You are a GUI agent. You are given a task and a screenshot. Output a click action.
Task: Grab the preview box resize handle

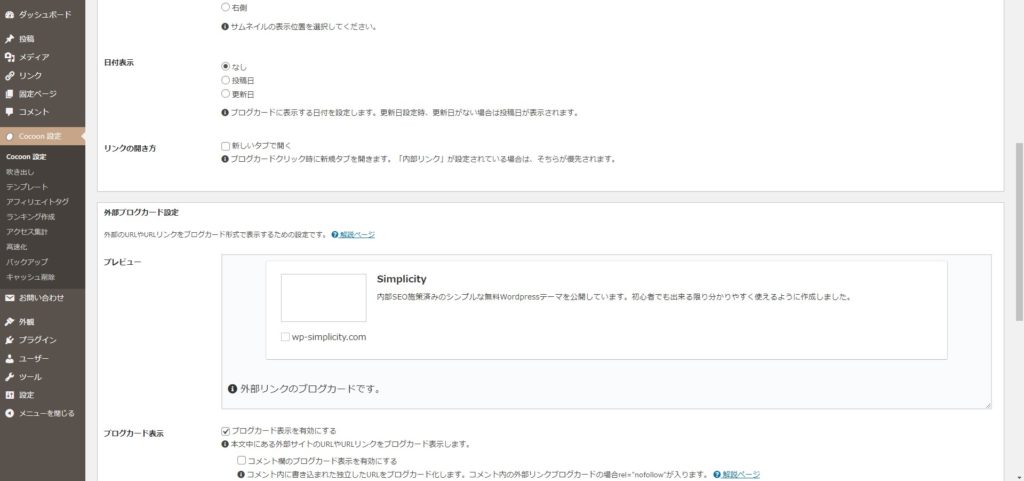coord(987,405)
